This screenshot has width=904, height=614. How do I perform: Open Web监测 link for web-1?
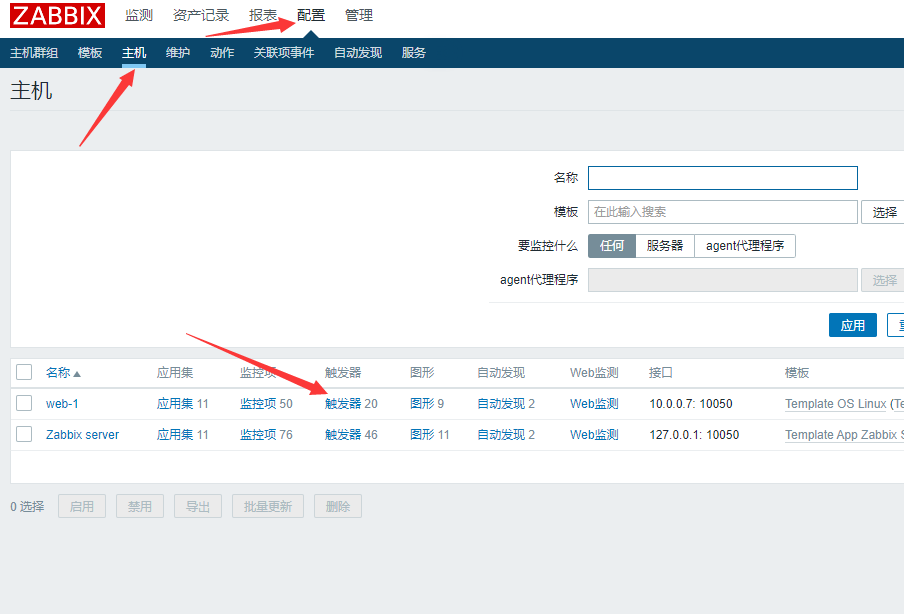[x=594, y=404]
